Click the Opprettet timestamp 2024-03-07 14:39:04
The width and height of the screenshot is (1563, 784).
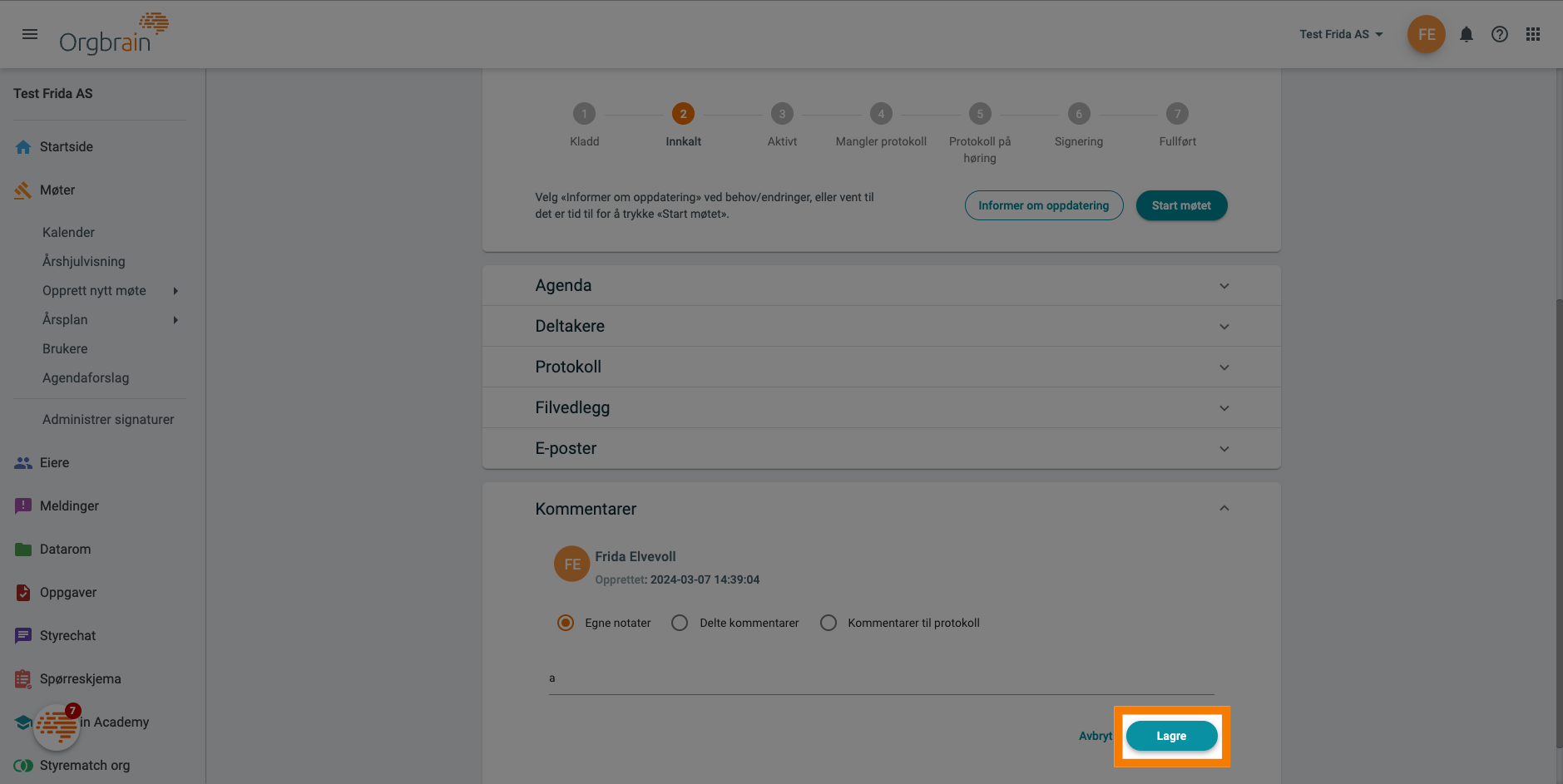705,580
